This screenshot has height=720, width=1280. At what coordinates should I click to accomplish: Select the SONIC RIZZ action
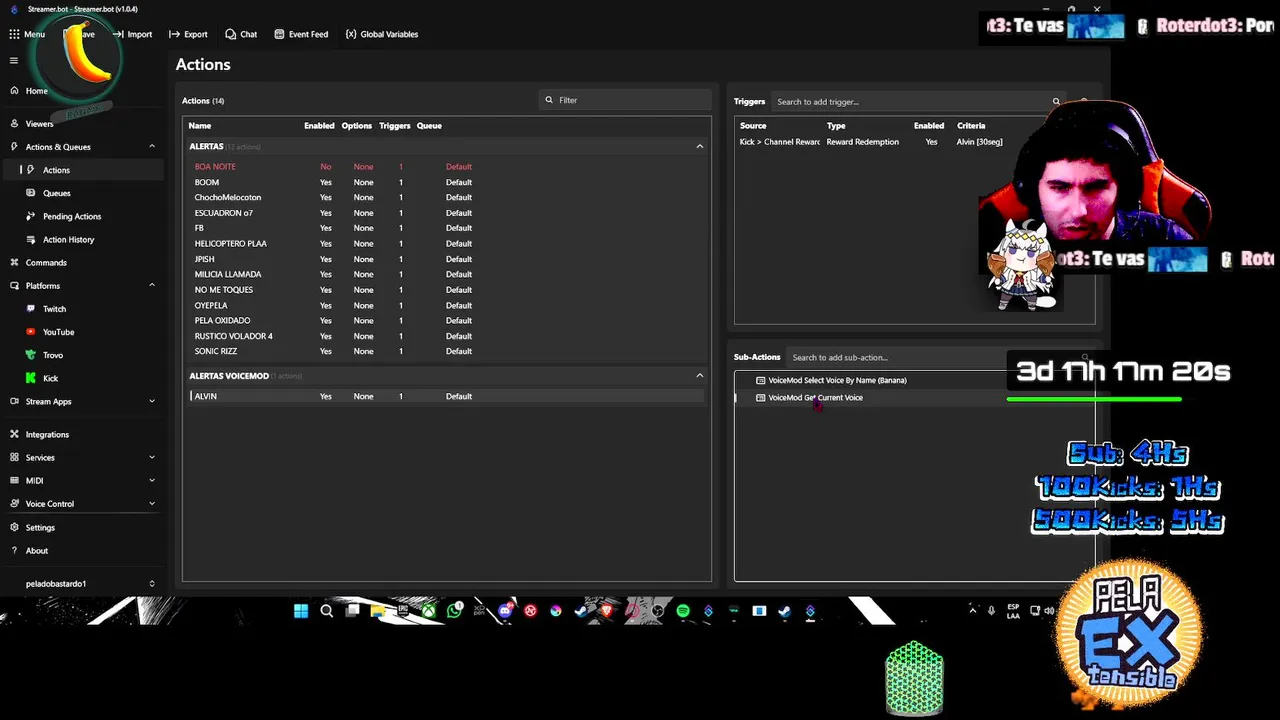216,351
